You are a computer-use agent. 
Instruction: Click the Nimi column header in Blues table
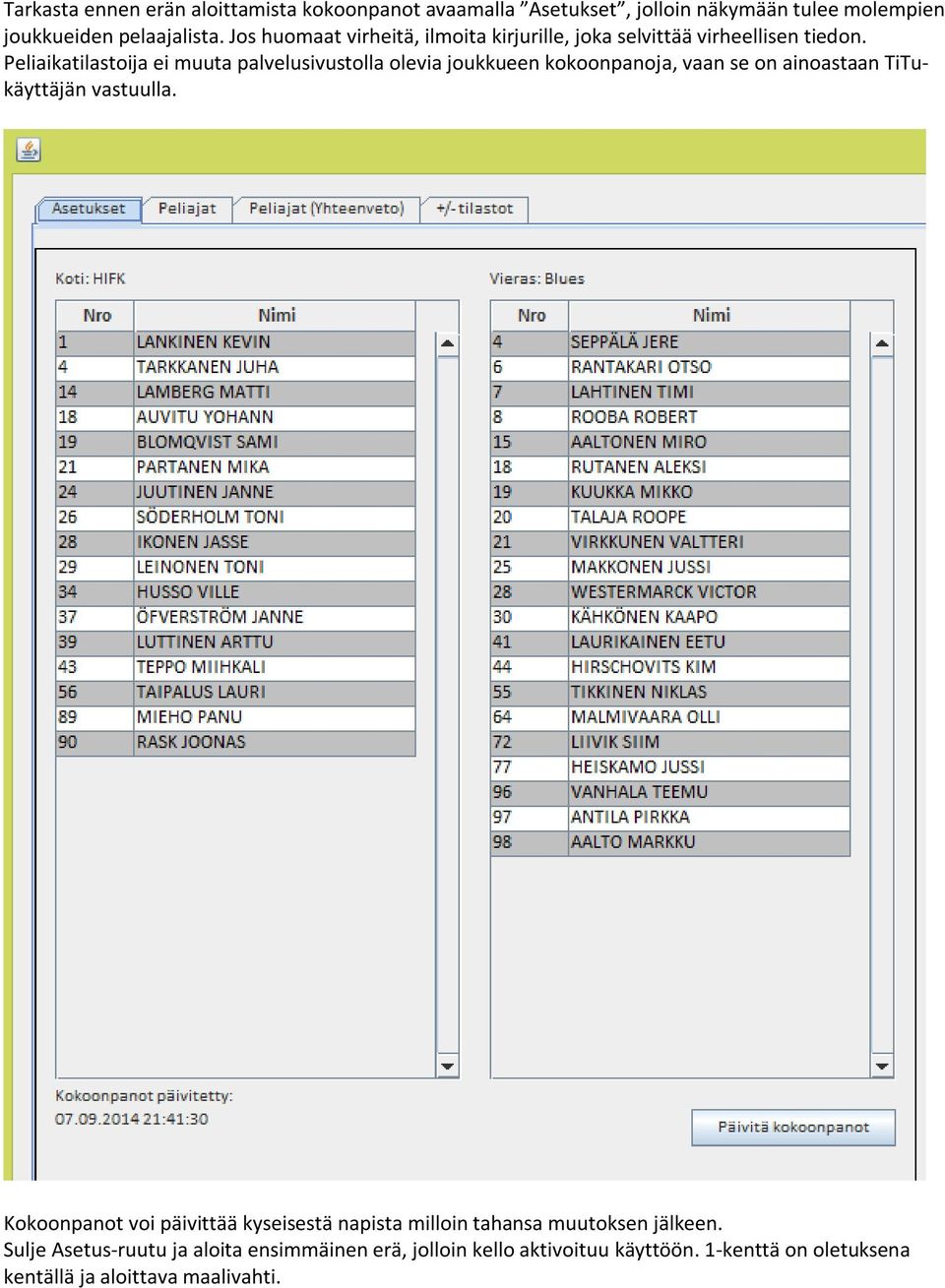click(710, 315)
